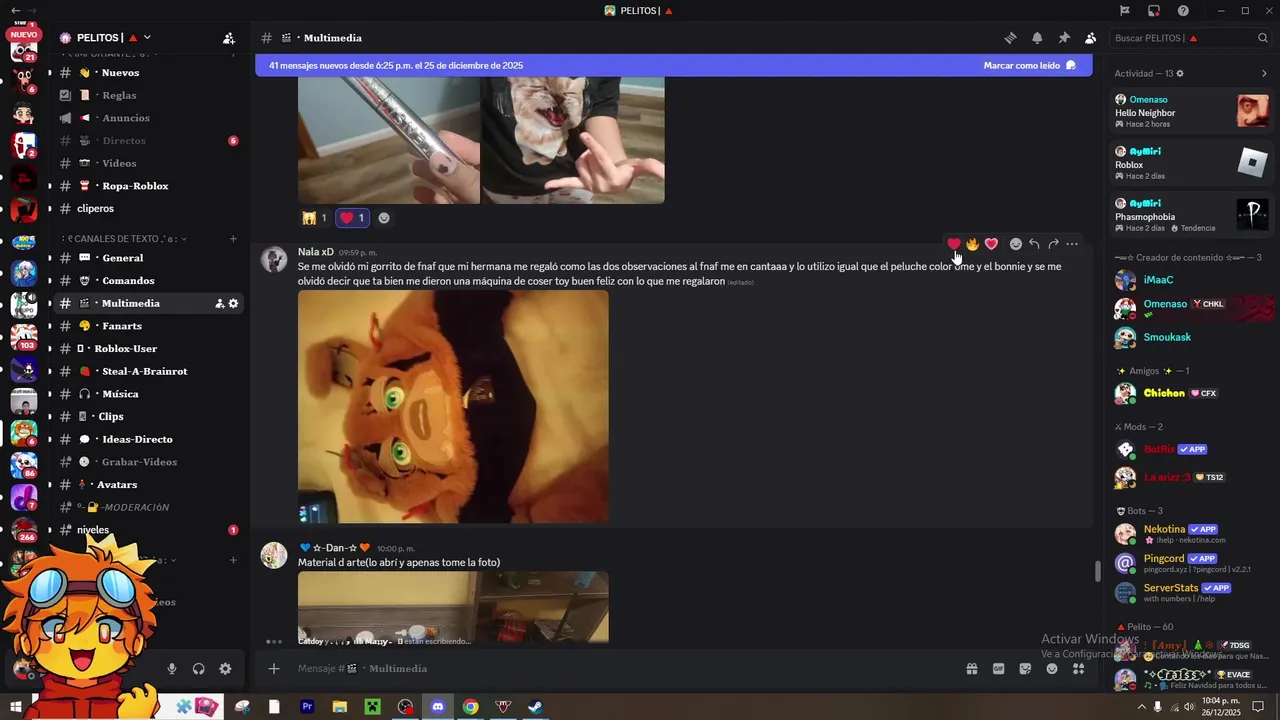Add a reaction below the first image
1280x720 pixels.
[x=383, y=217]
